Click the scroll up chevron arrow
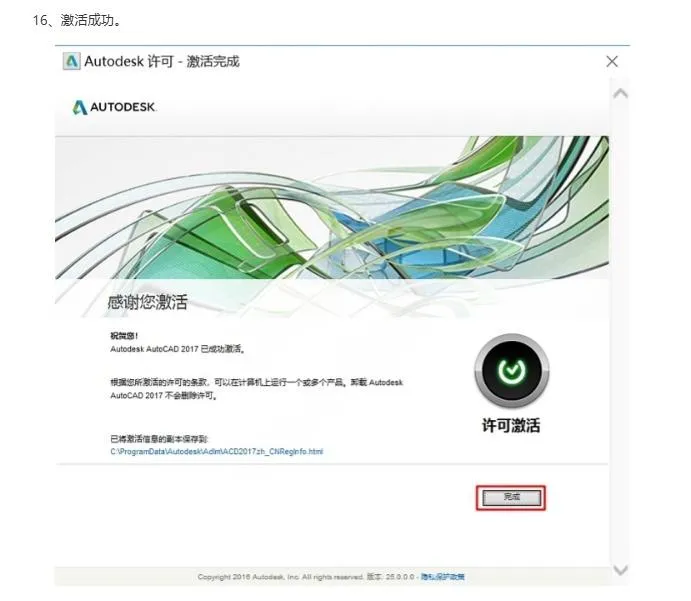This screenshot has width=691, height=601. tap(620, 93)
